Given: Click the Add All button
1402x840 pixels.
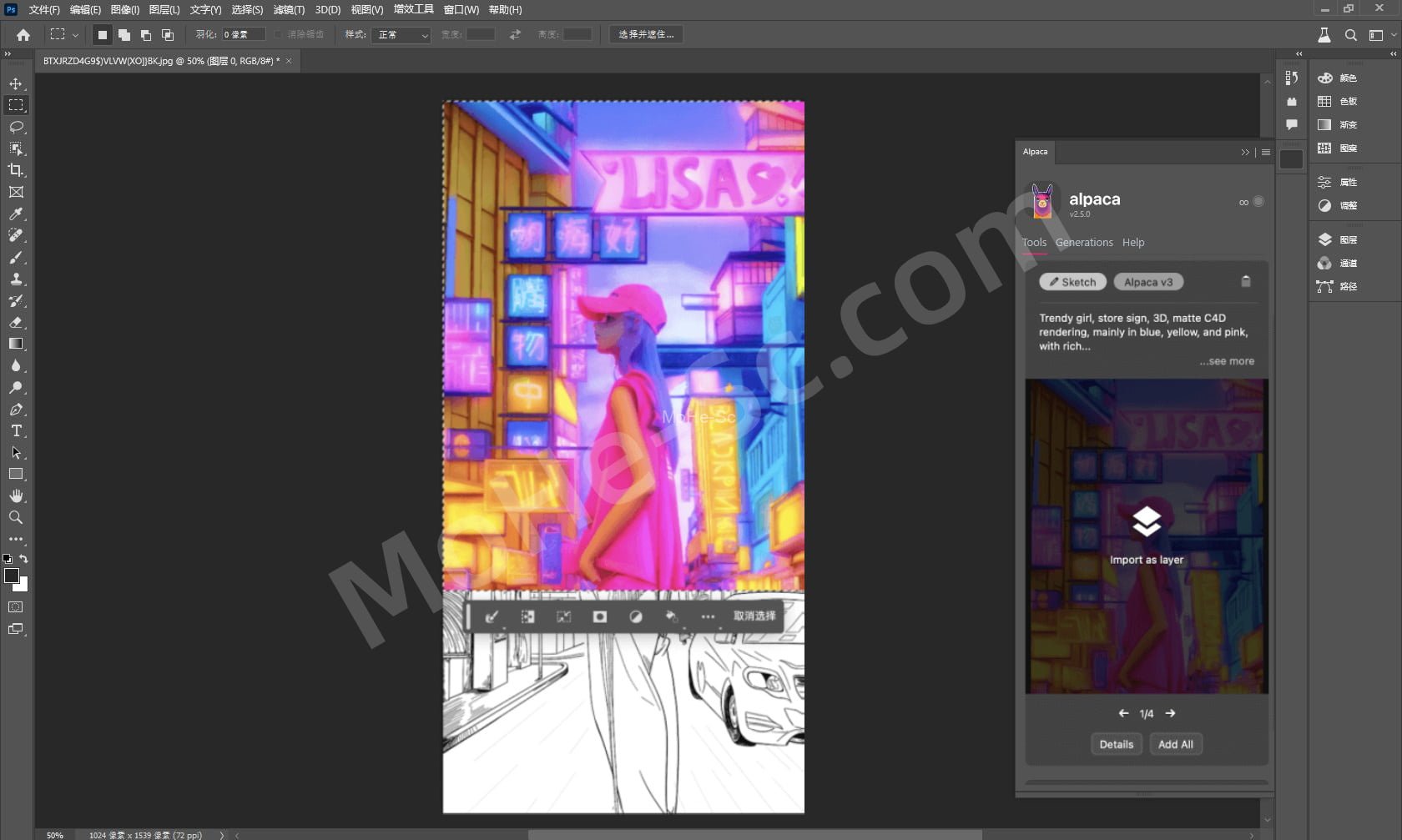Looking at the screenshot, I should (x=1175, y=744).
